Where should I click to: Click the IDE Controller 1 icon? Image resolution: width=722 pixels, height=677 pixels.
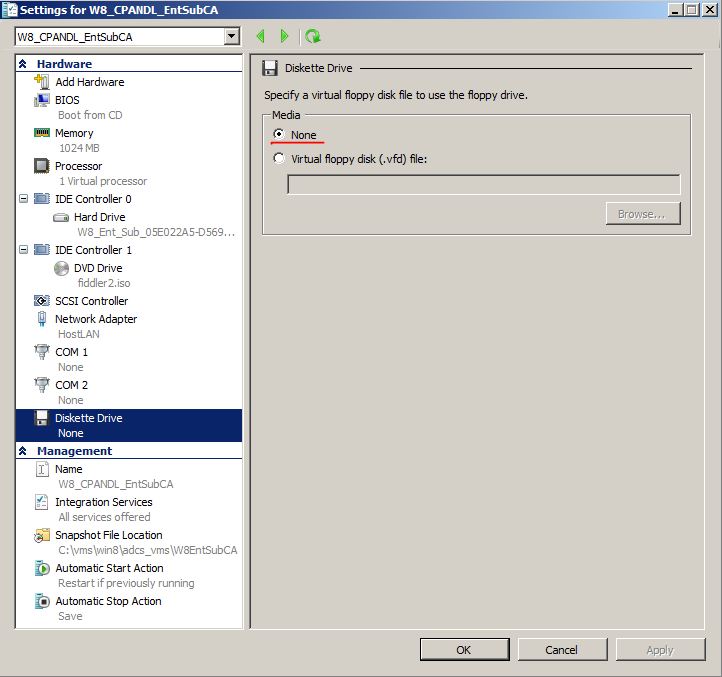point(41,250)
